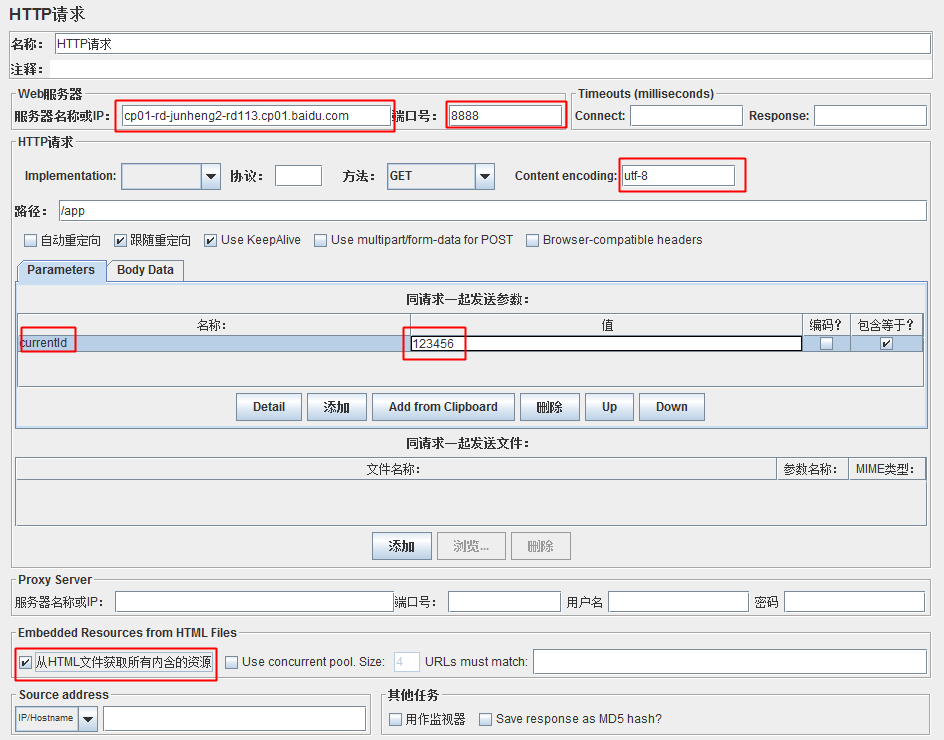
Task: Disable Use KeepAlive option
Action: 211,240
